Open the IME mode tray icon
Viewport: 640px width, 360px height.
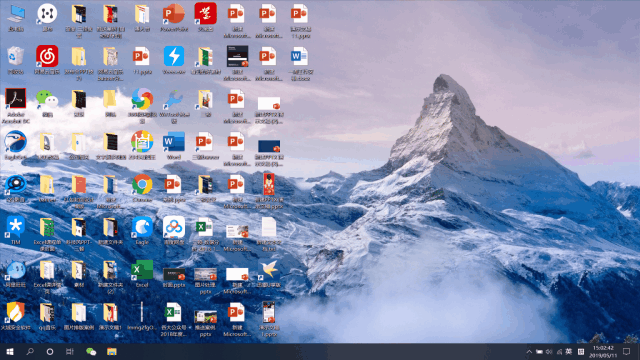(581, 352)
